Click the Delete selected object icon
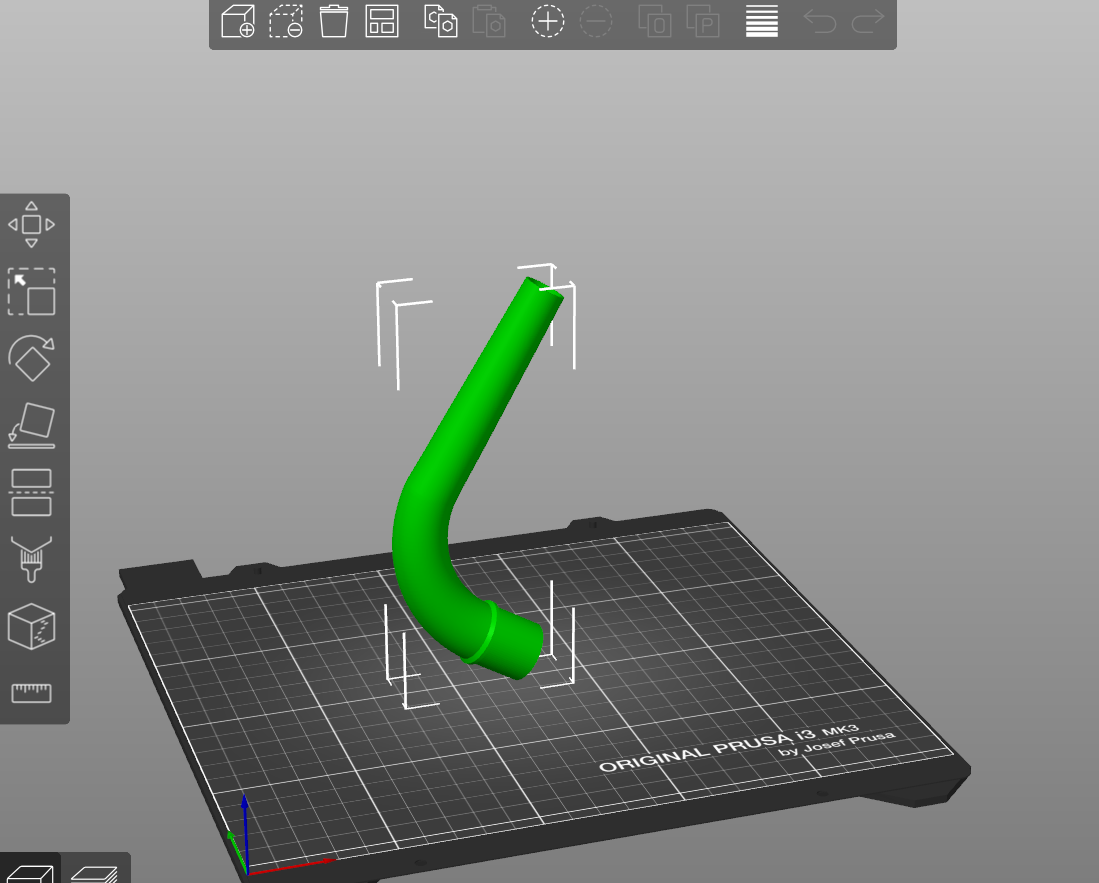Viewport: 1099px width, 883px height. point(286,21)
